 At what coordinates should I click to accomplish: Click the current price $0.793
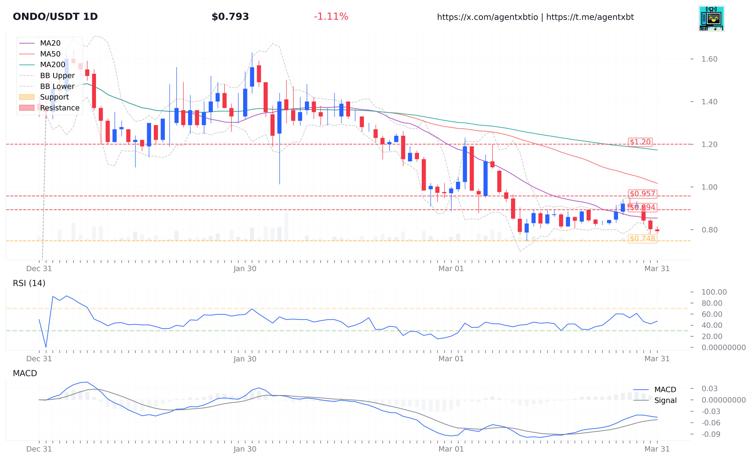230,17
